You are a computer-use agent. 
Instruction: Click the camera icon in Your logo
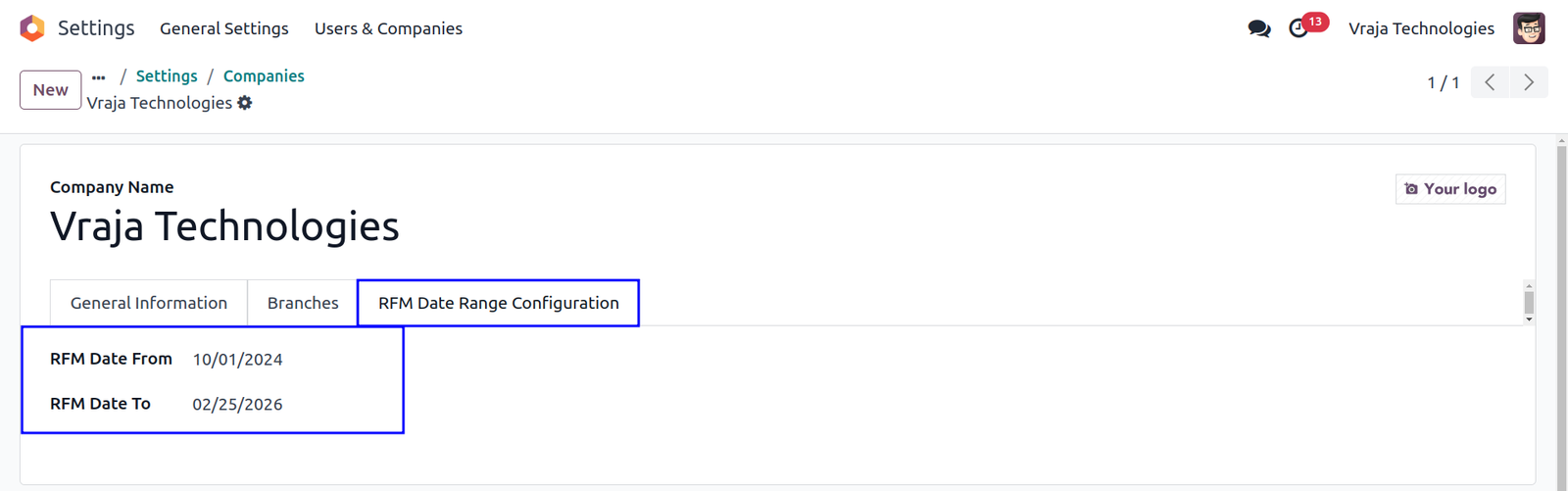click(x=1411, y=189)
